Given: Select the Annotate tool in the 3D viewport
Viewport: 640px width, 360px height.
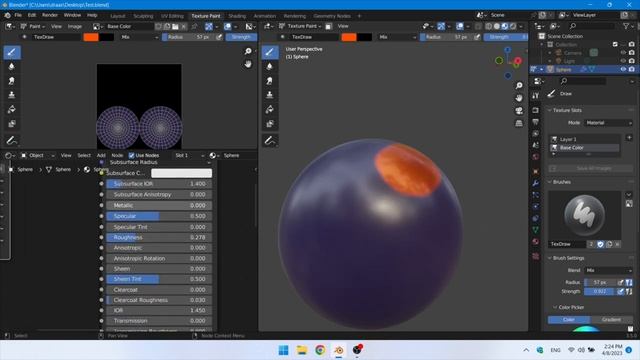Looking at the screenshot, I should click(269, 141).
